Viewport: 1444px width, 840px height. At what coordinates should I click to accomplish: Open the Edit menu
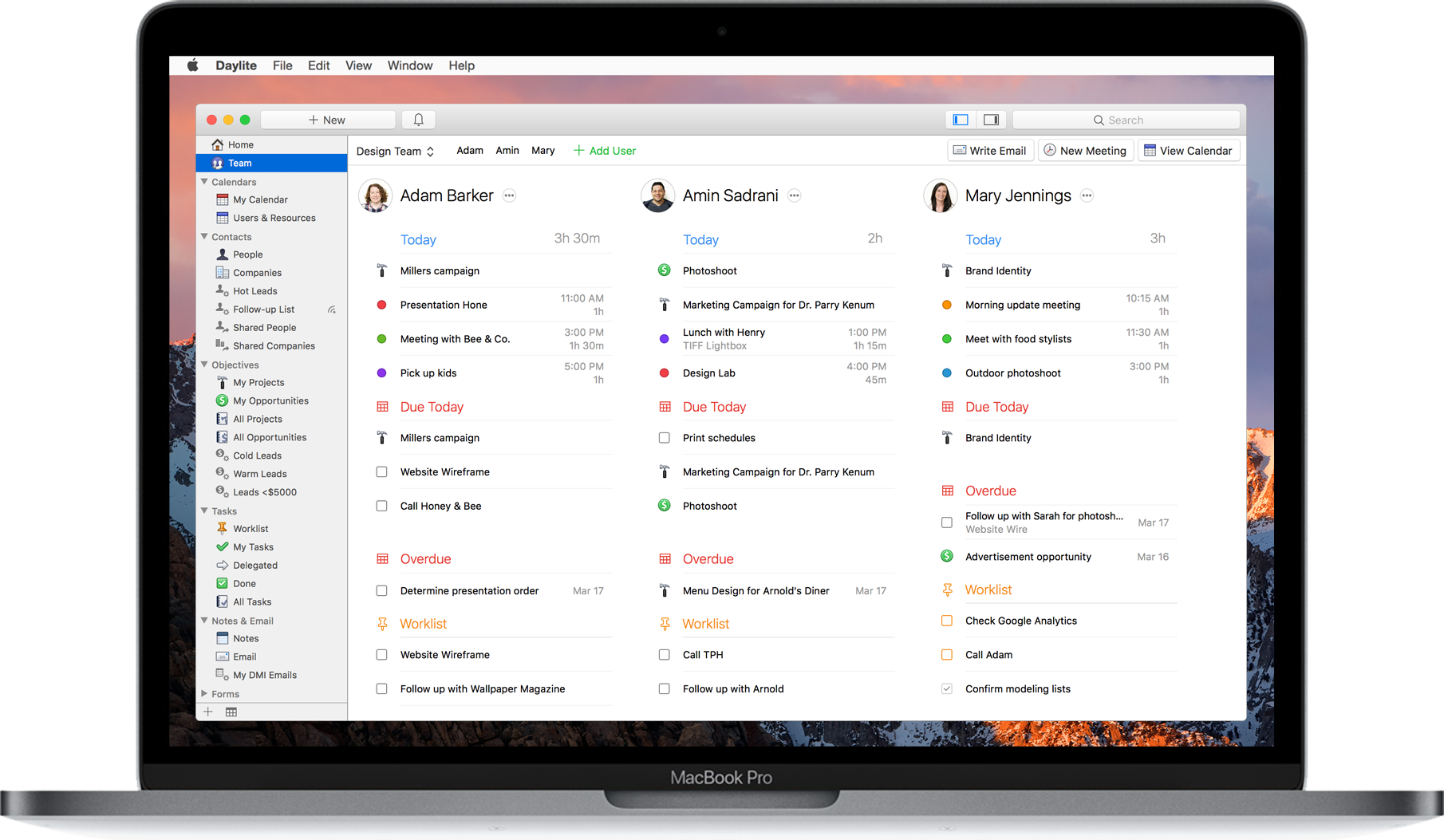point(318,65)
